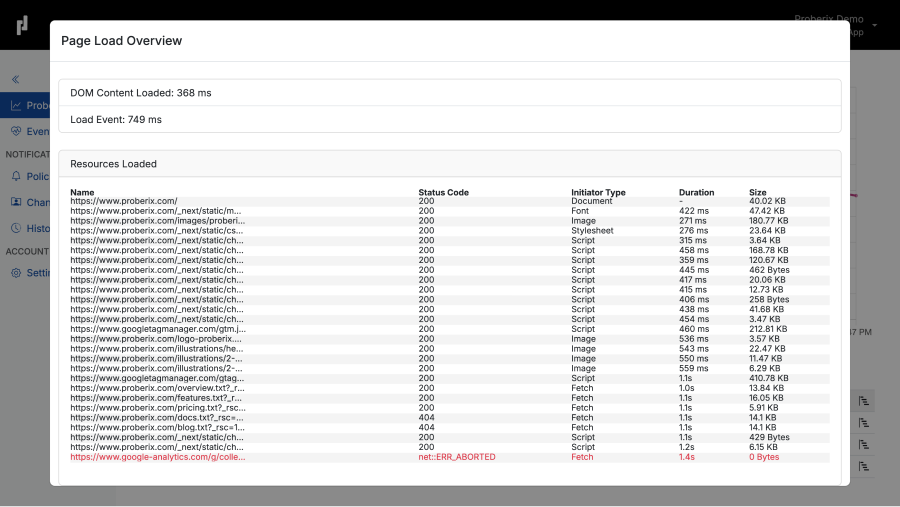This screenshot has width=900, height=507.
Task: Click the 422 ms duration value
Action: [x=694, y=211]
